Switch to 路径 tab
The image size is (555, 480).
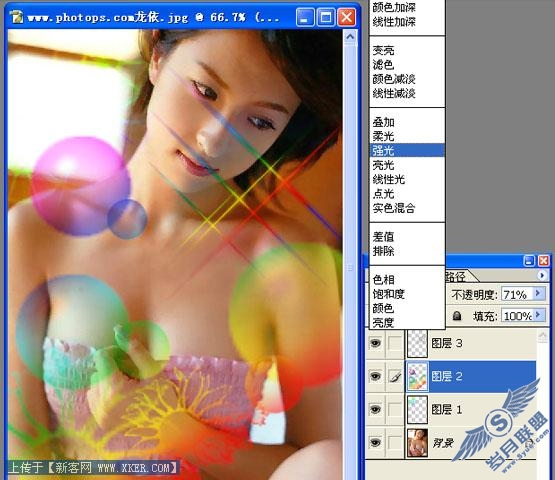coord(455,276)
